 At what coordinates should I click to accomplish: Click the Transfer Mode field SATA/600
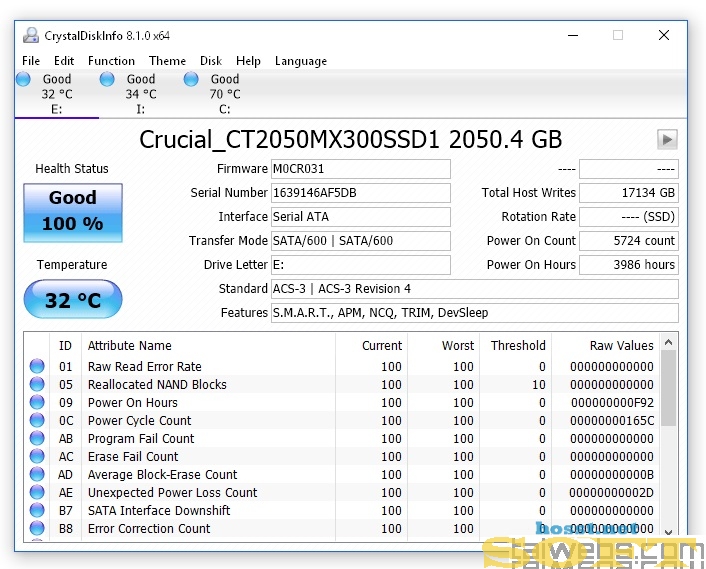tap(361, 241)
